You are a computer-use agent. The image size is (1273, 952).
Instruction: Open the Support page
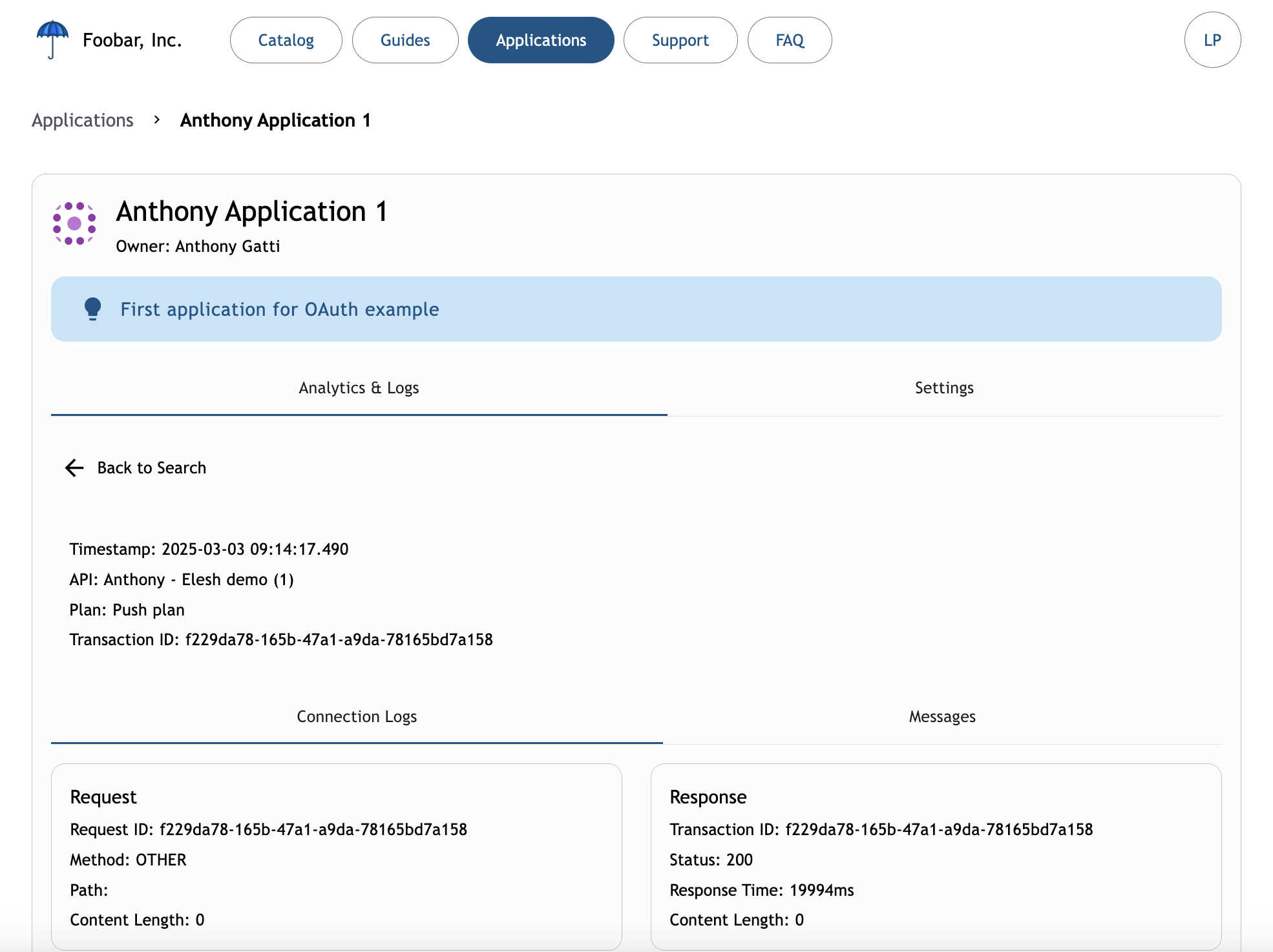tap(680, 40)
